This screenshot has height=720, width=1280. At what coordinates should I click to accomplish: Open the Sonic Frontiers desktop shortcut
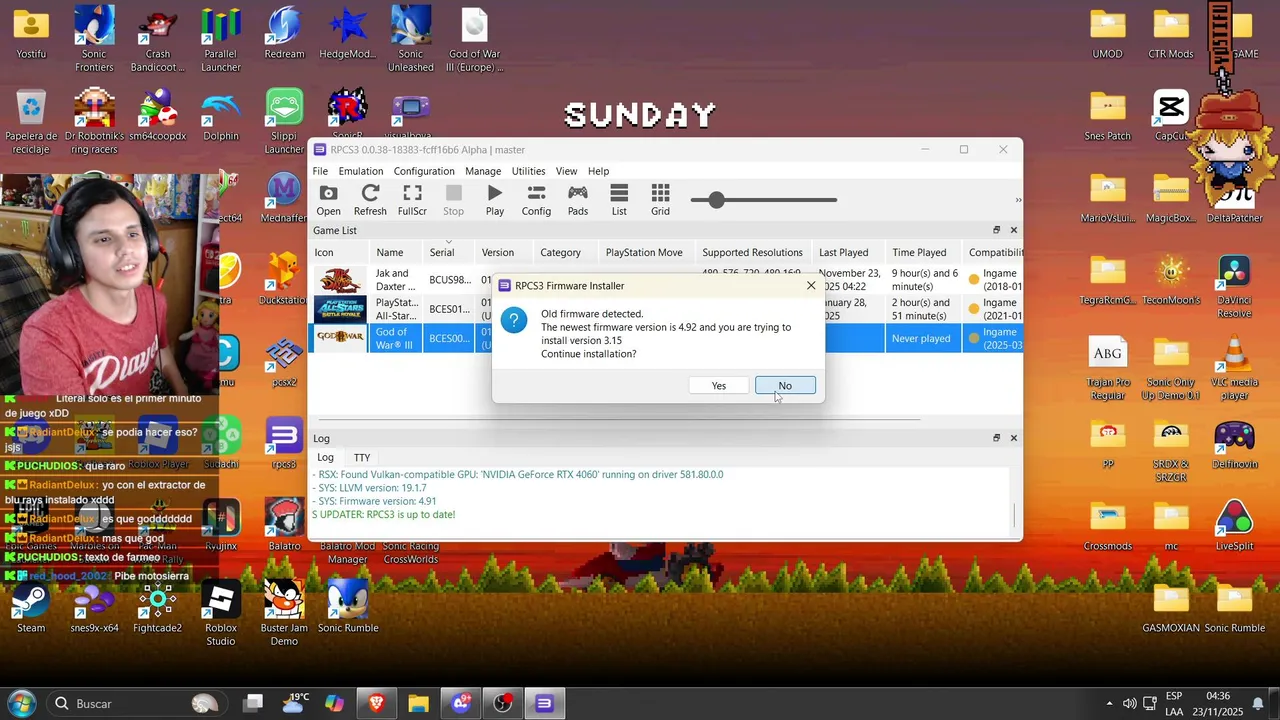coord(94,40)
